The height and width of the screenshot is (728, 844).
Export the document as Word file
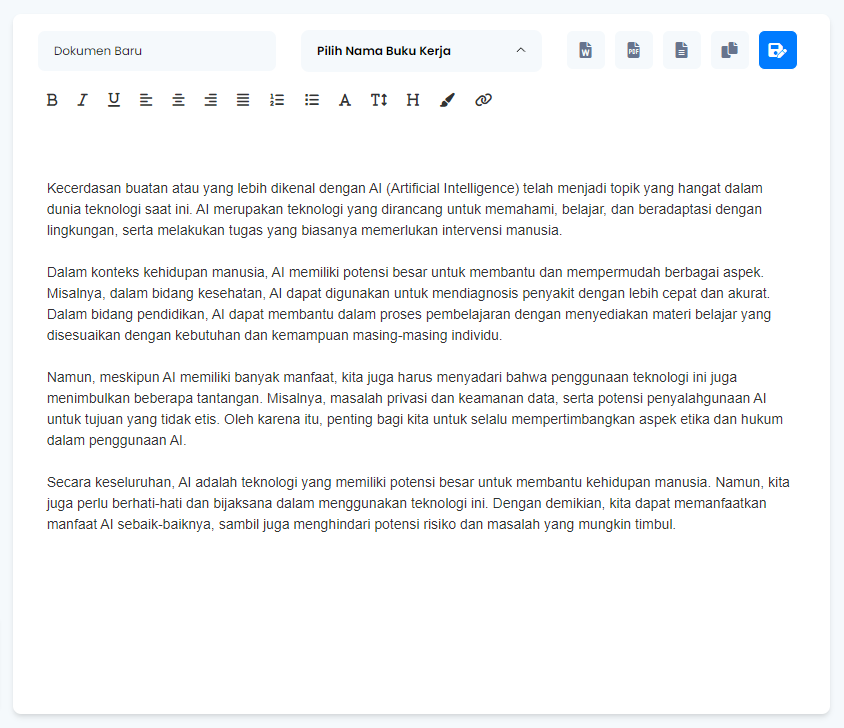(586, 50)
